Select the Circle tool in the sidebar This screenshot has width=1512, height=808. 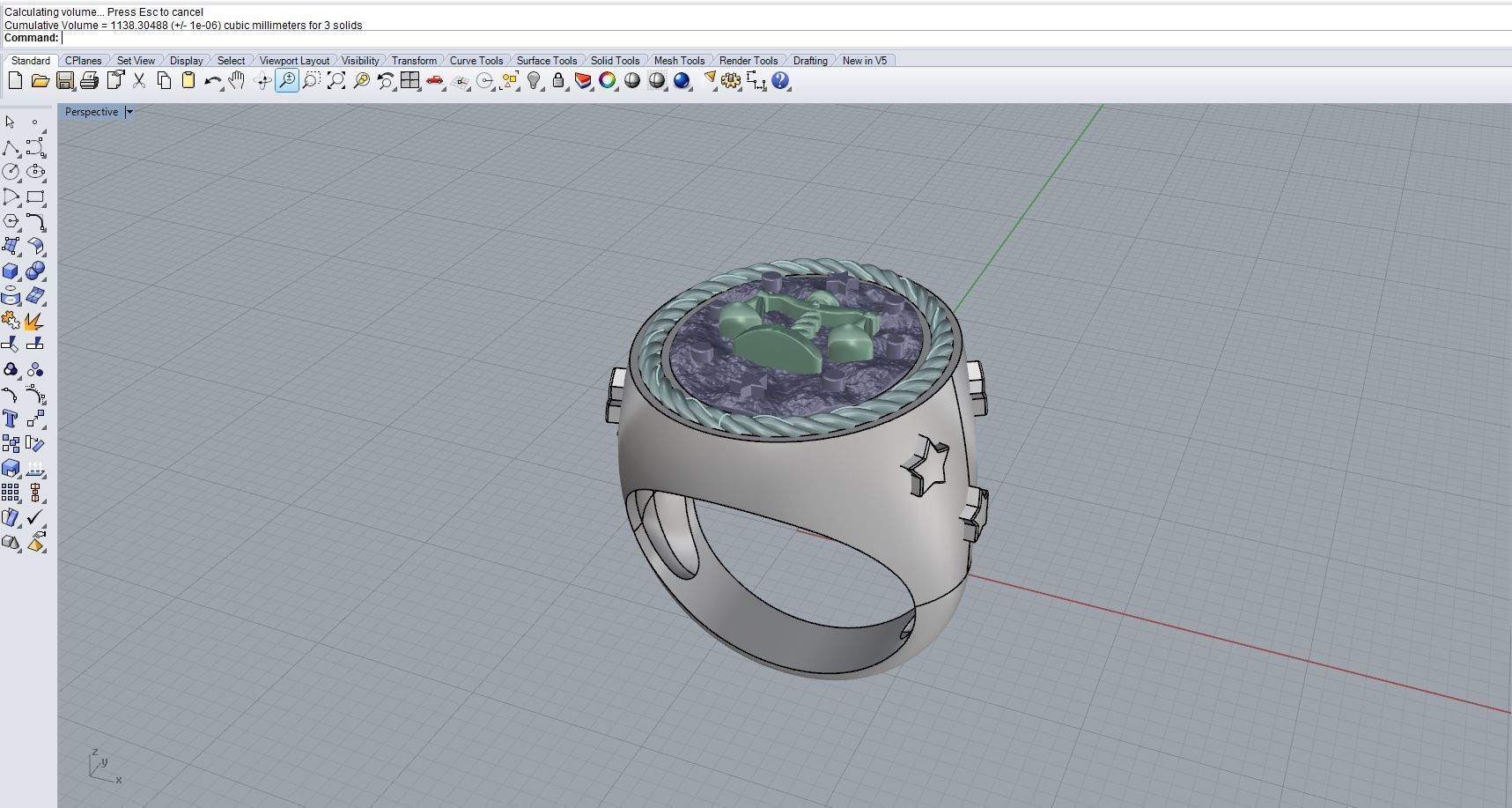coord(11,172)
